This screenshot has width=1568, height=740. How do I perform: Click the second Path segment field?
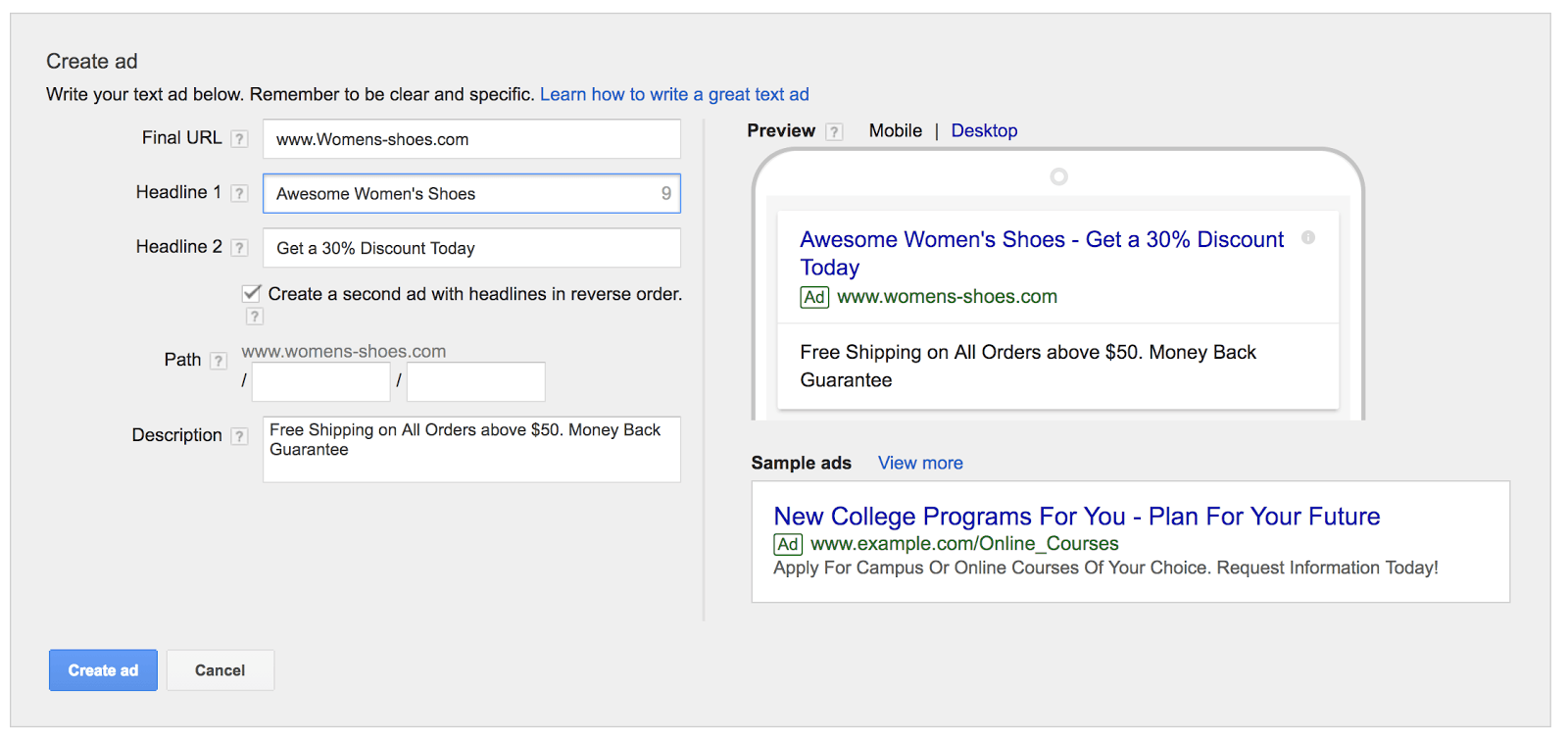[475, 381]
